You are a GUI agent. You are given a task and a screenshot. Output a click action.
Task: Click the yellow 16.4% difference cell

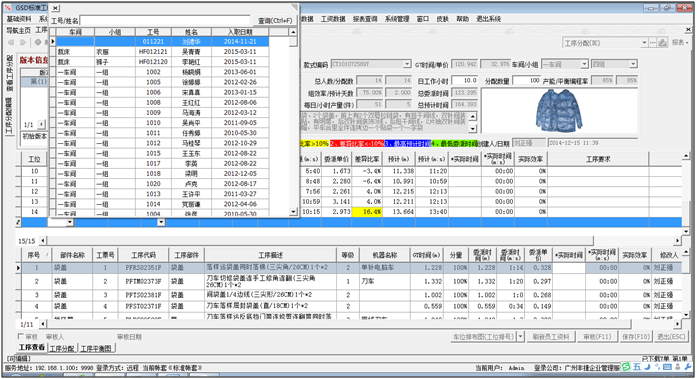367,212
